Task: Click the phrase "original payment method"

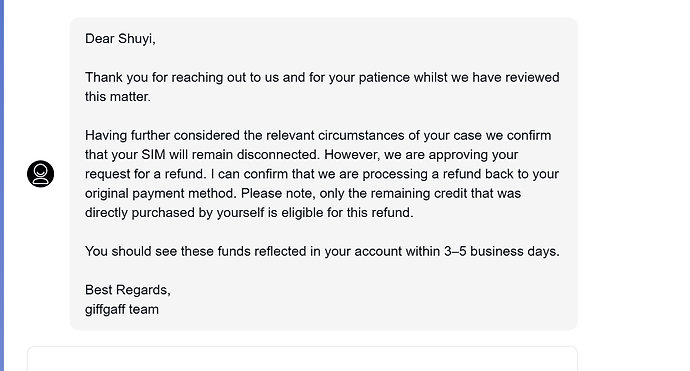Action: click(161, 194)
